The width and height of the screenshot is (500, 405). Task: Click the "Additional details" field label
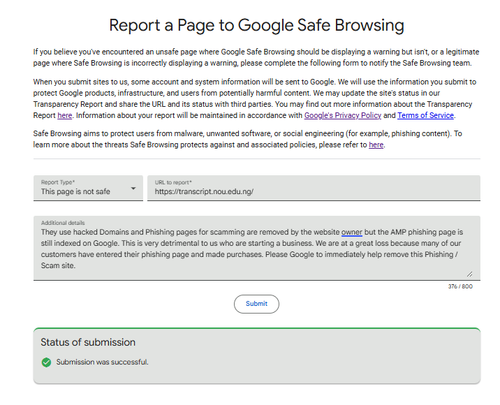coord(63,223)
